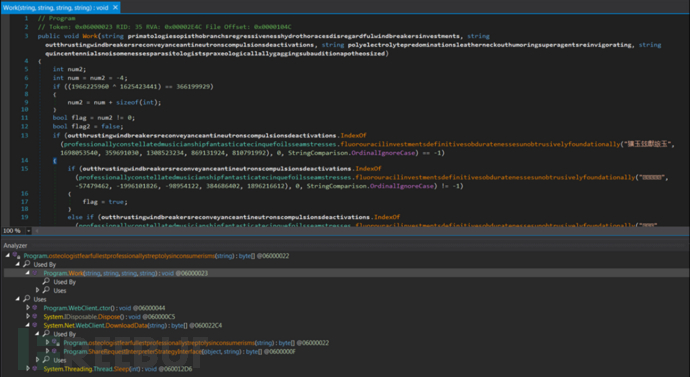Click method icon of Program.WebClient..ctor row
690x377 pixels.
pos(36,308)
